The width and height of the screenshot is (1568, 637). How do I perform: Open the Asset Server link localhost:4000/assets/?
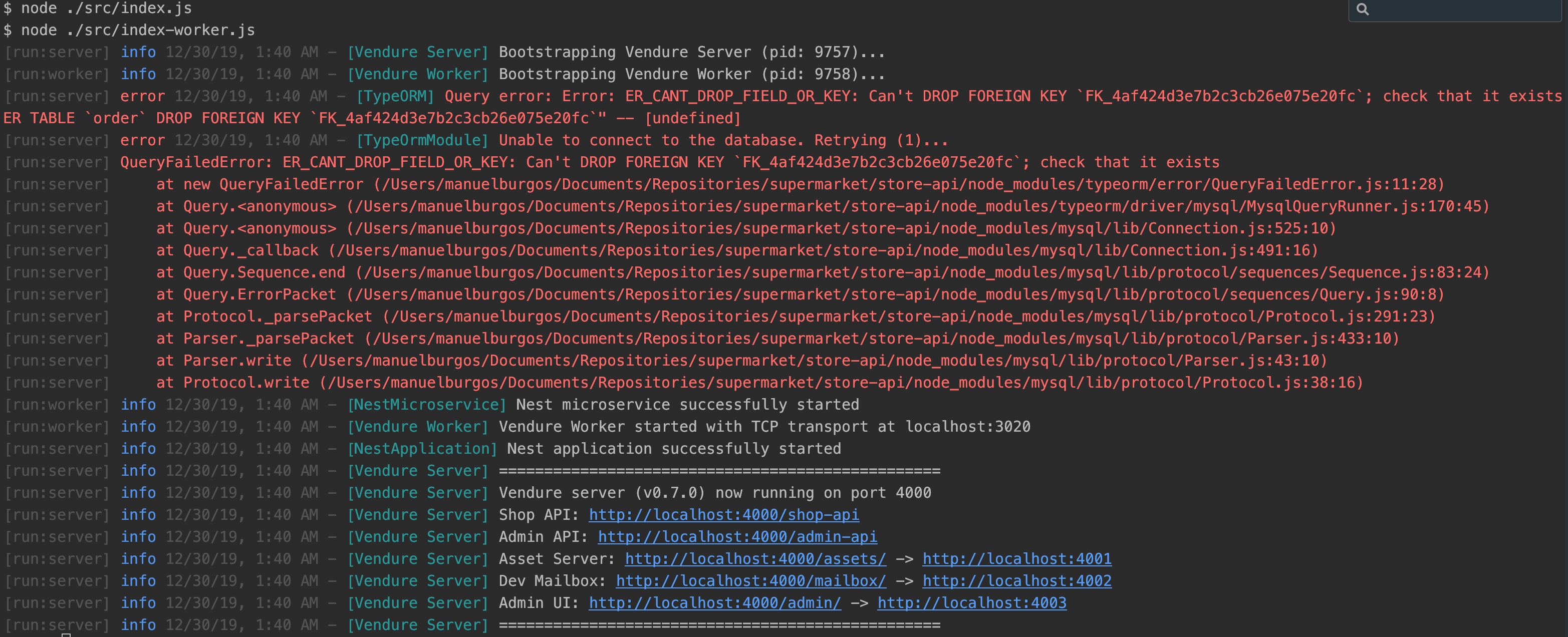coord(755,558)
